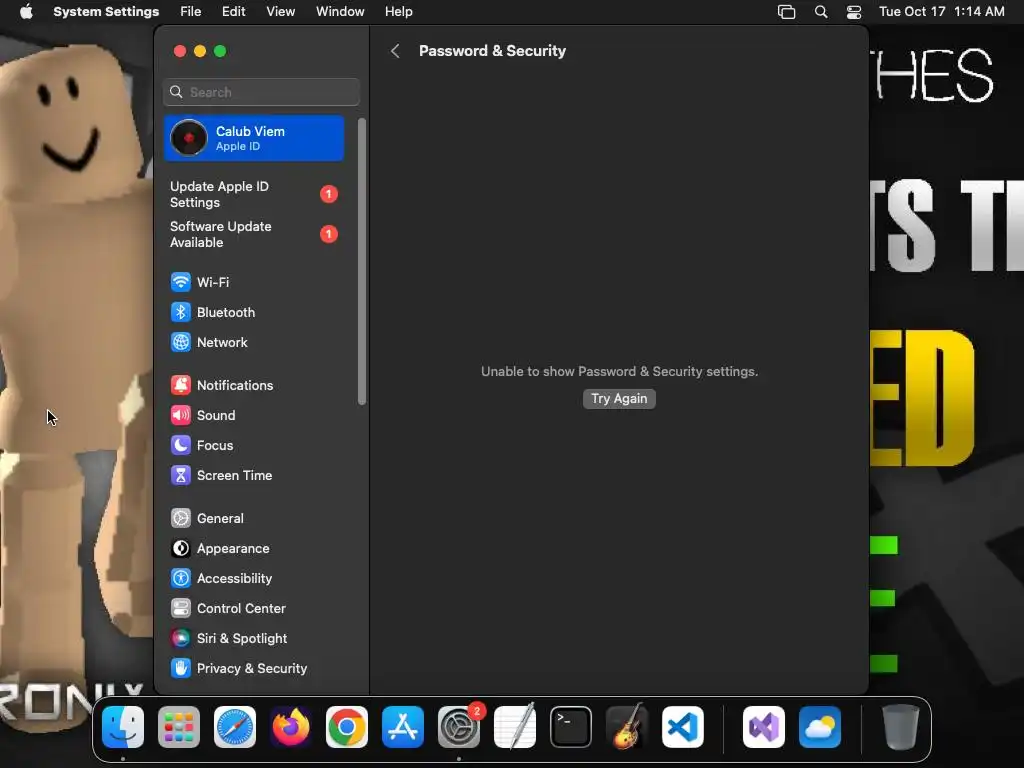Viewport: 1024px width, 768px height.
Task: Open the File menu
Action: [x=190, y=12]
